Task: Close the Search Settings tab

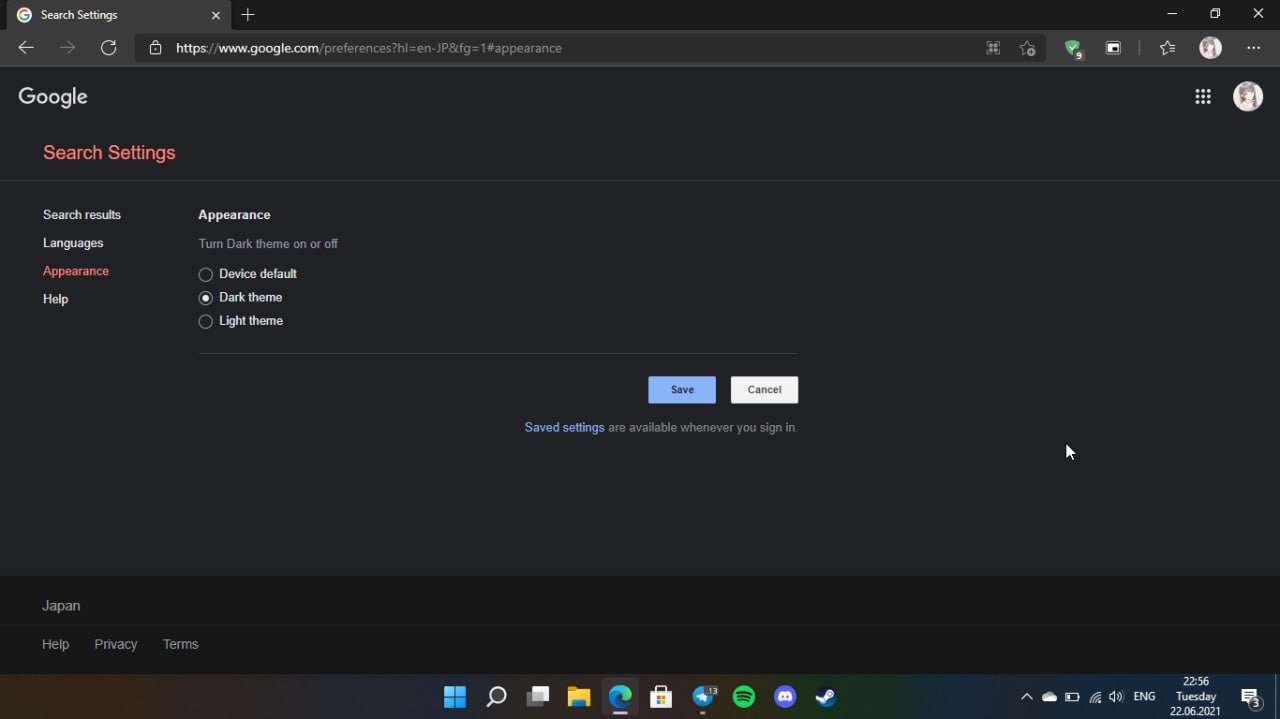Action: (x=215, y=15)
